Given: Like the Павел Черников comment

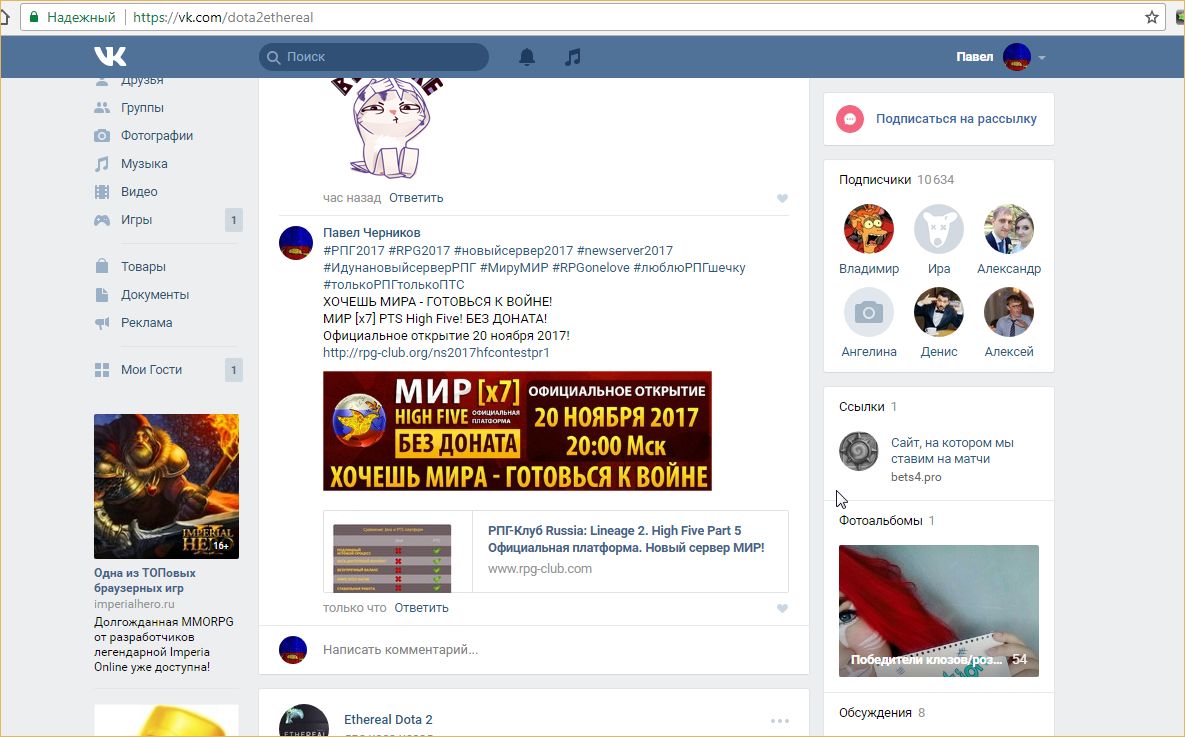Looking at the screenshot, I should point(782,608).
